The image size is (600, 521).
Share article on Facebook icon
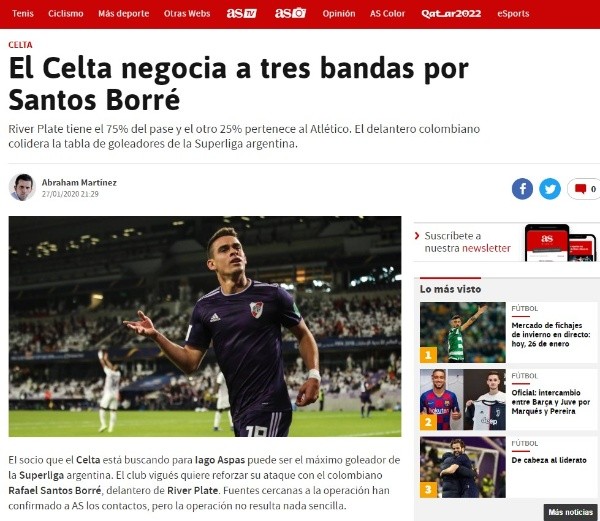(522, 189)
